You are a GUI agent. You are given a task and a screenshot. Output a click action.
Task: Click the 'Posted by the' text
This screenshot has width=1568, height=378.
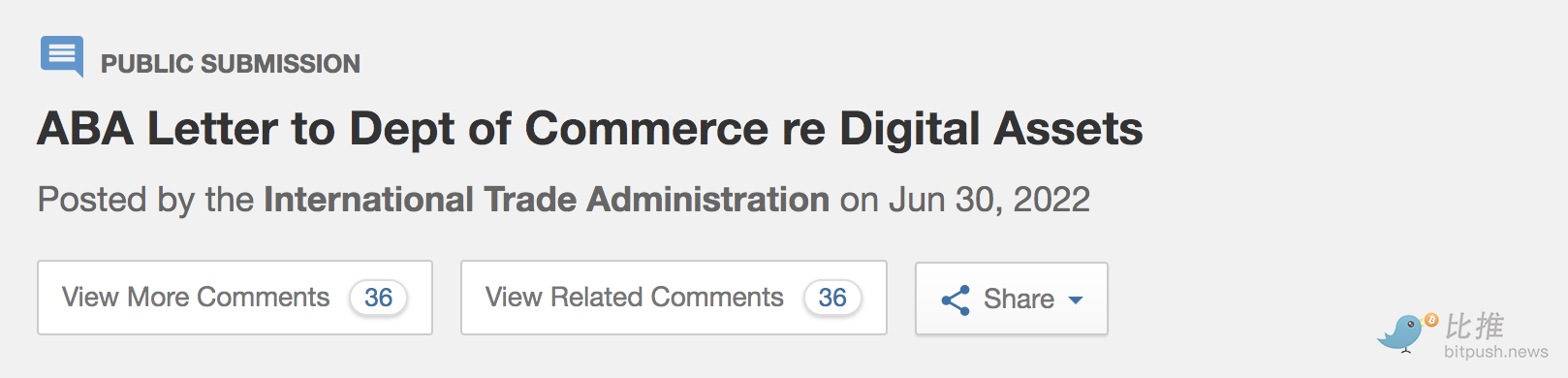145,200
